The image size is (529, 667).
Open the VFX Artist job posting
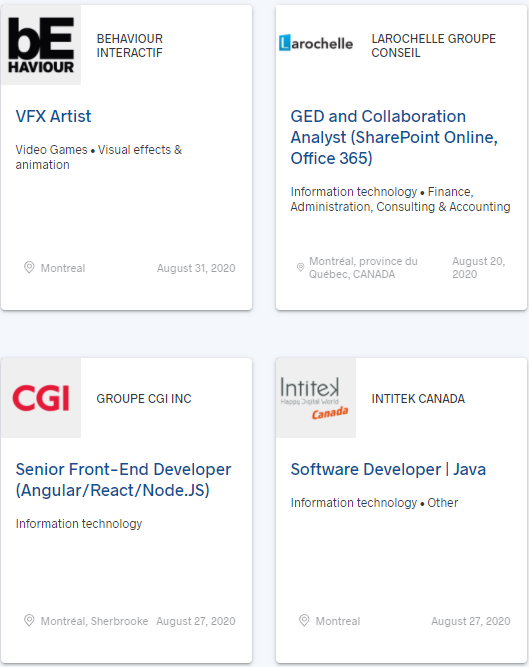coord(53,116)
